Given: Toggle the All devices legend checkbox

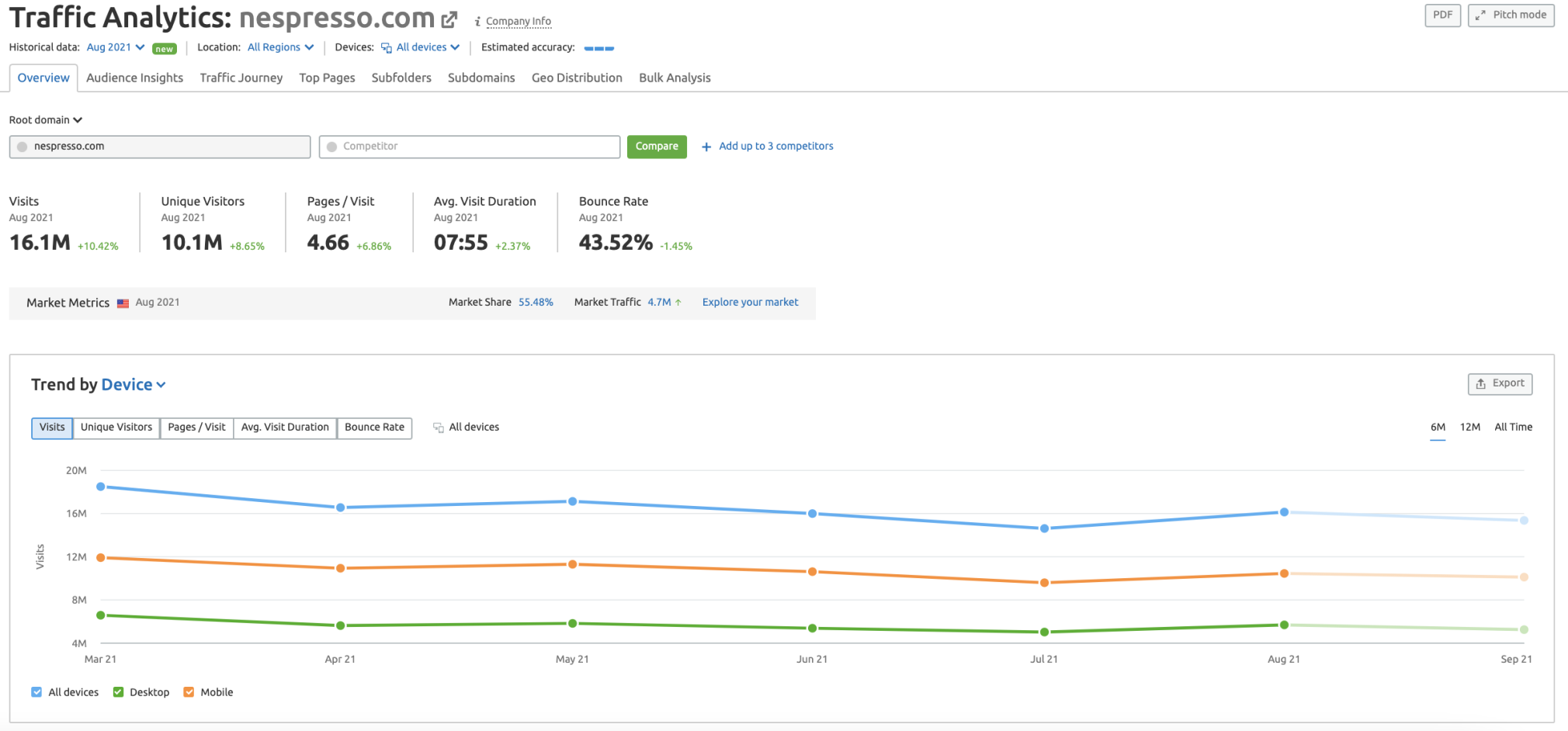Looking at the screenshot, I should 36,692.
